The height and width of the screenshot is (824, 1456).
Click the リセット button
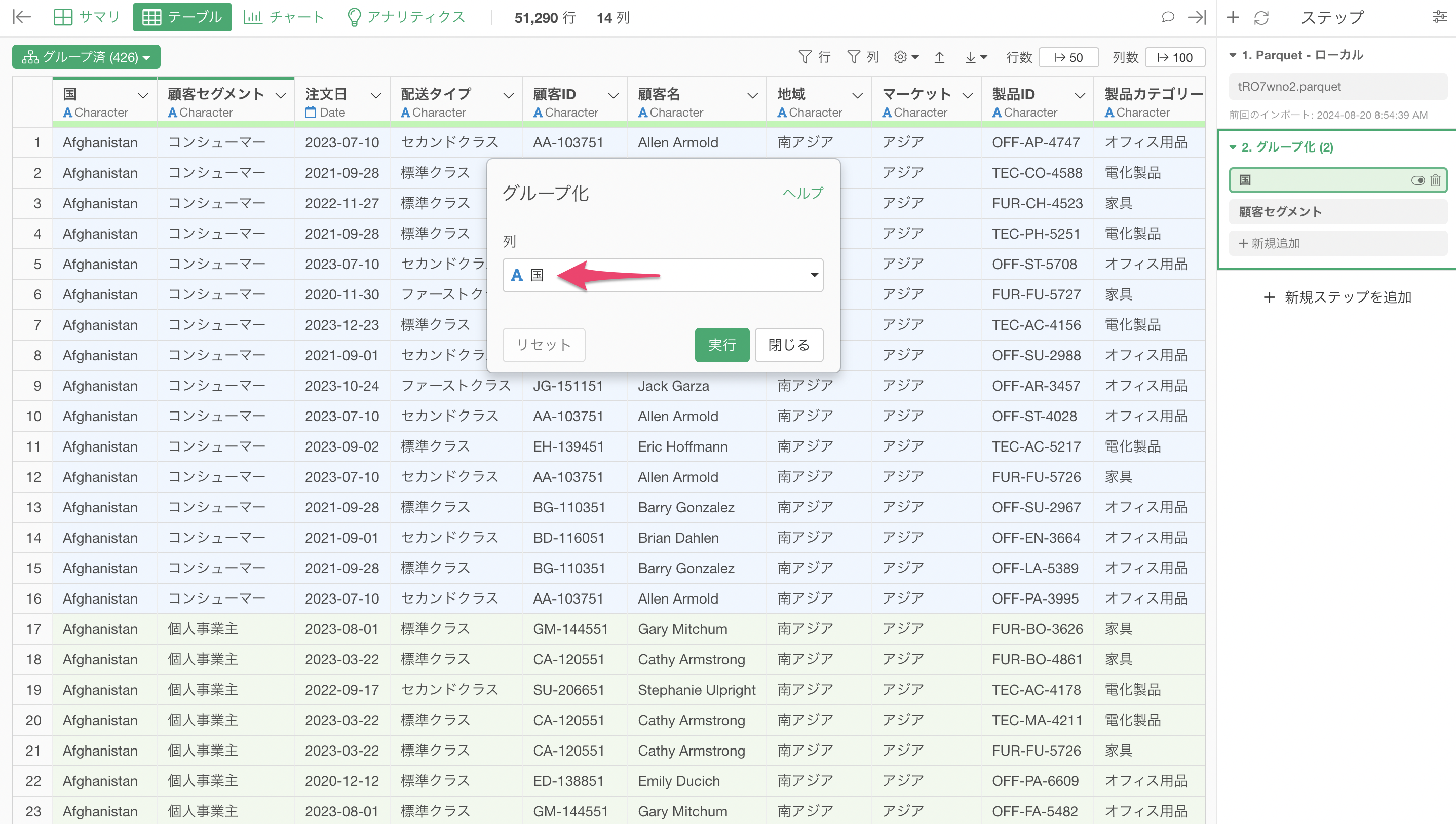[x=544, y=345]
